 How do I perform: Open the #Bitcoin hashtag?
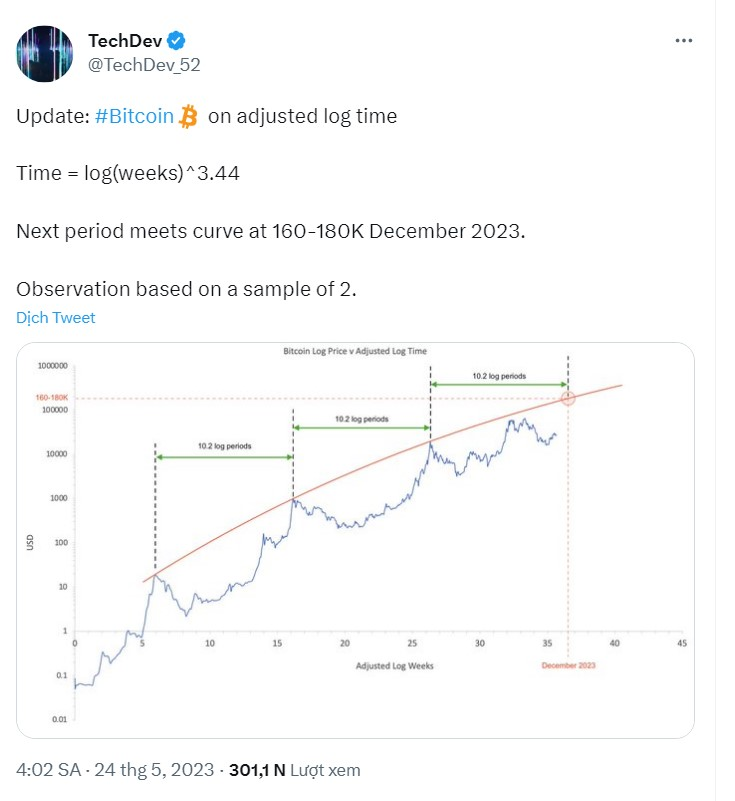point(134,116)
